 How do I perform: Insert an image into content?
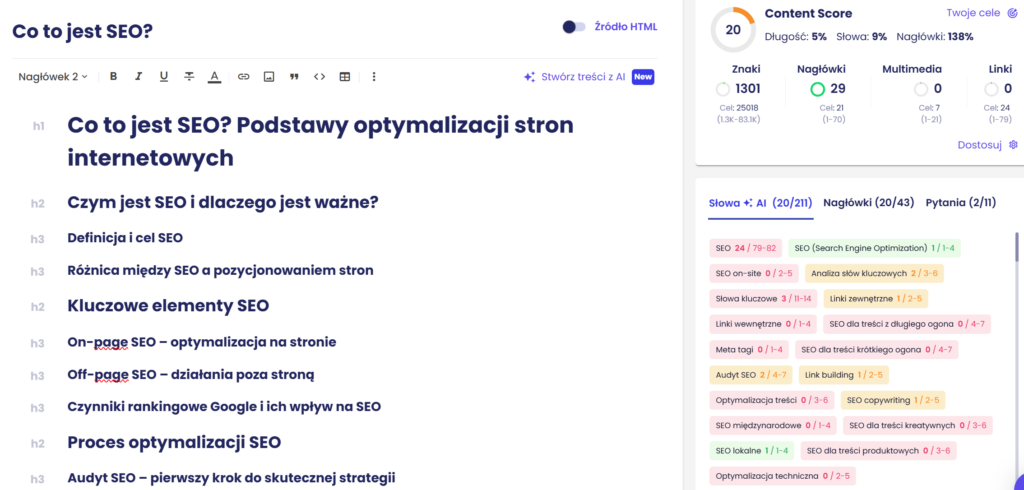[268, 76]
